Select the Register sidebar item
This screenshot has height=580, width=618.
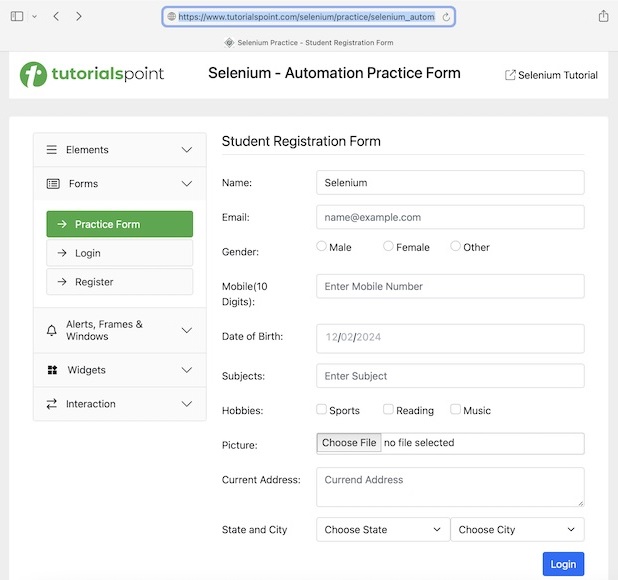[119, 282]
